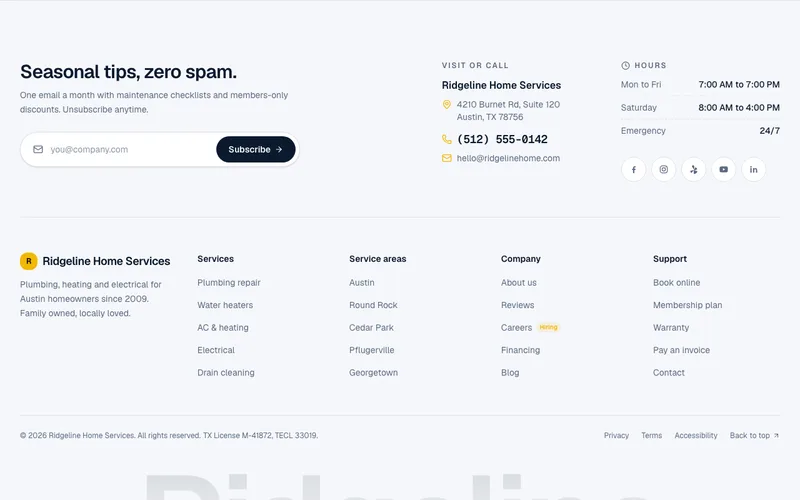The image size is (800, 500).
Task: Open the LinkedIn social icon
Action: point(754,169)
